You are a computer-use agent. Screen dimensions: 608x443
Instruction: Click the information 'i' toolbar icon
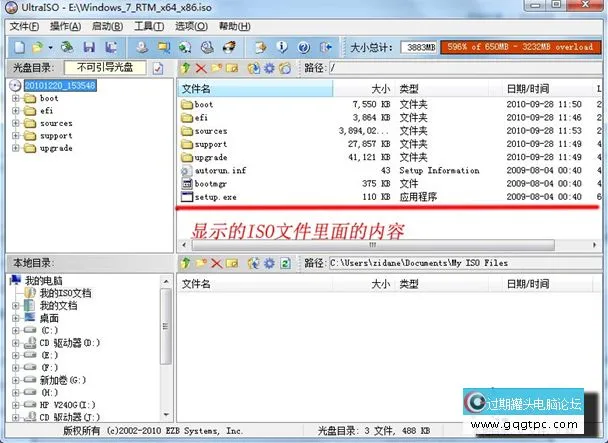tap(282, 47)
